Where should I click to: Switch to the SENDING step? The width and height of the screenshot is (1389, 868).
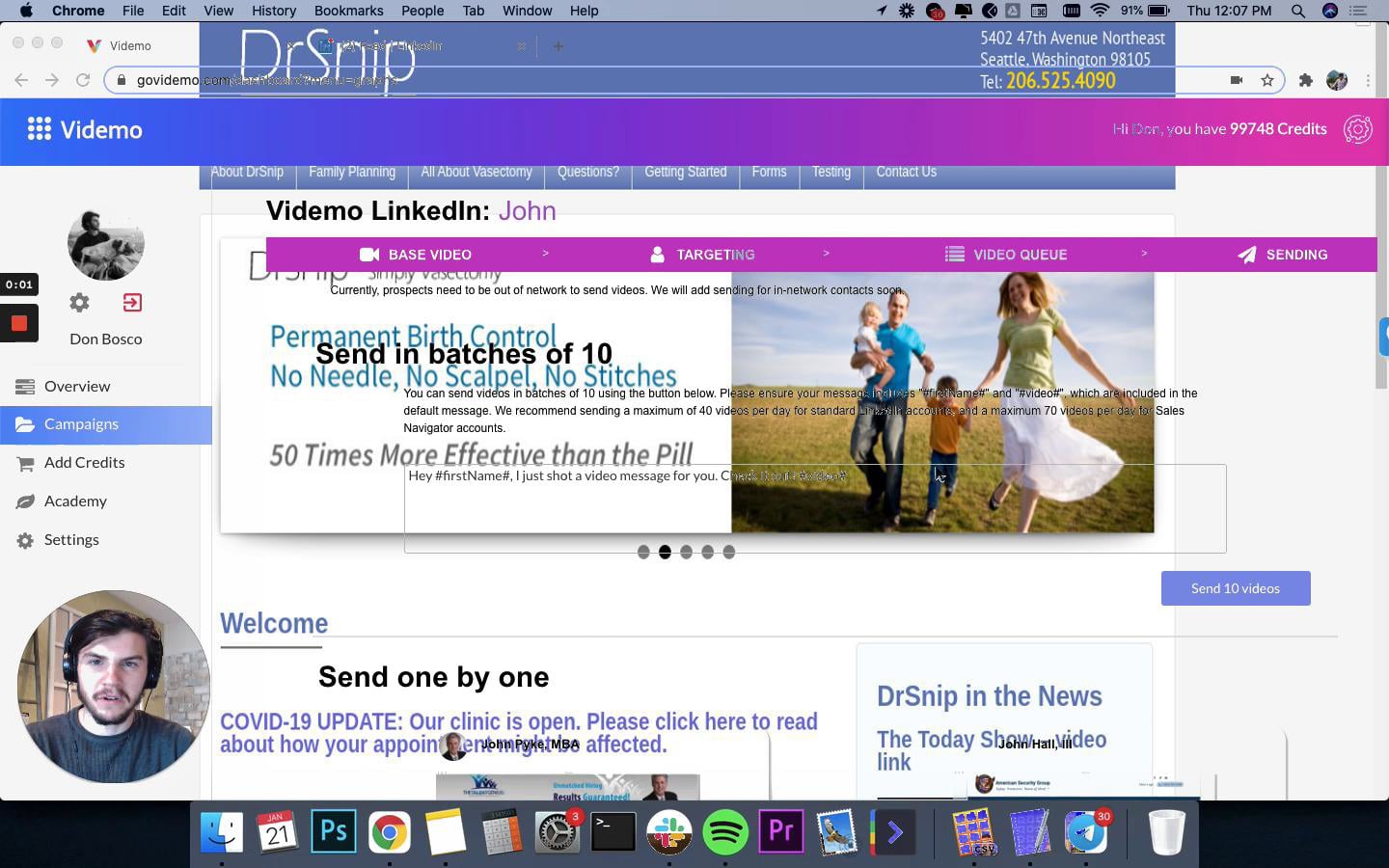tap(1283, 255)
